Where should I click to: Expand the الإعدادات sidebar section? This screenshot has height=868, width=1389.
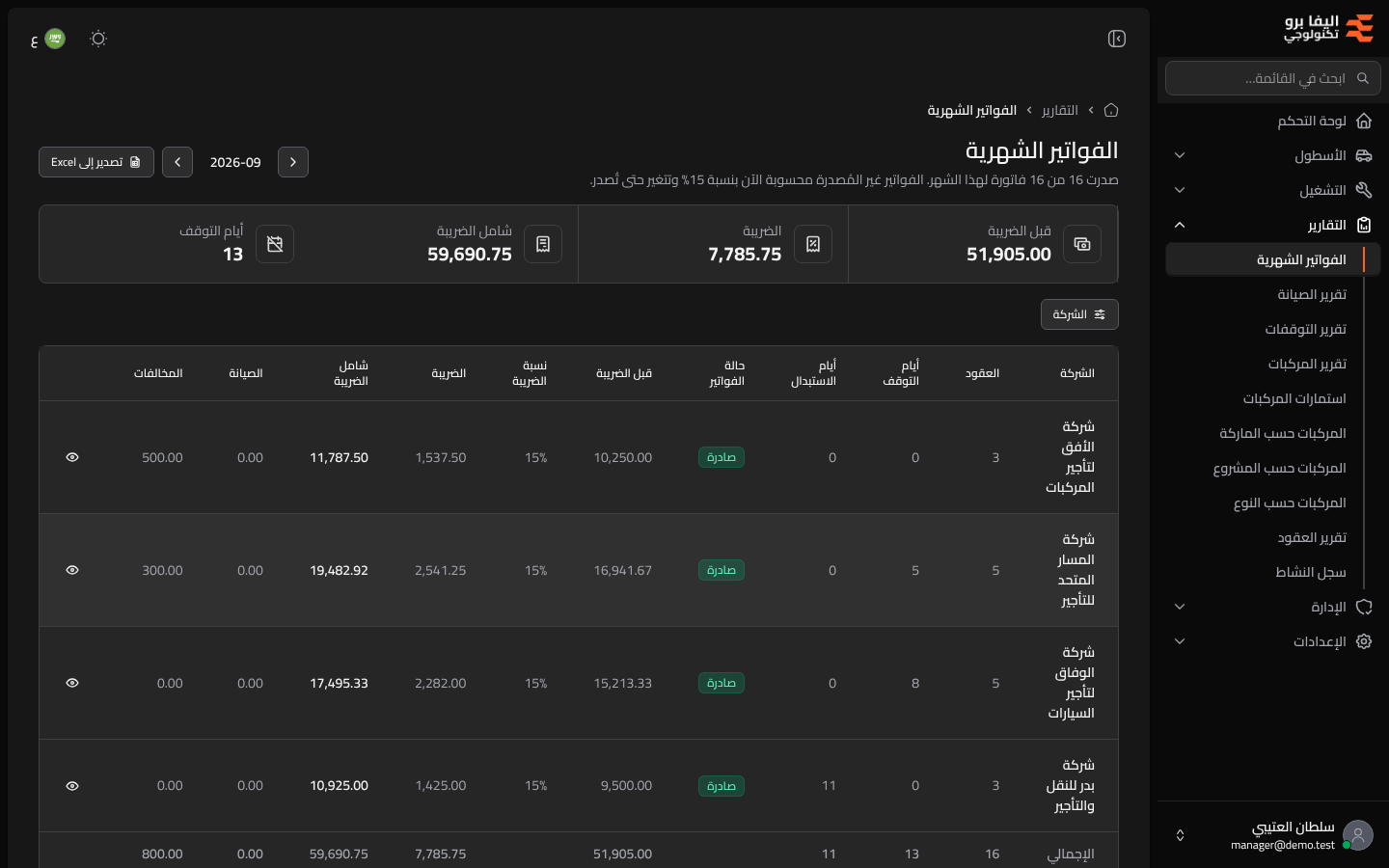pyautogui.click(x=1273, y=641)
